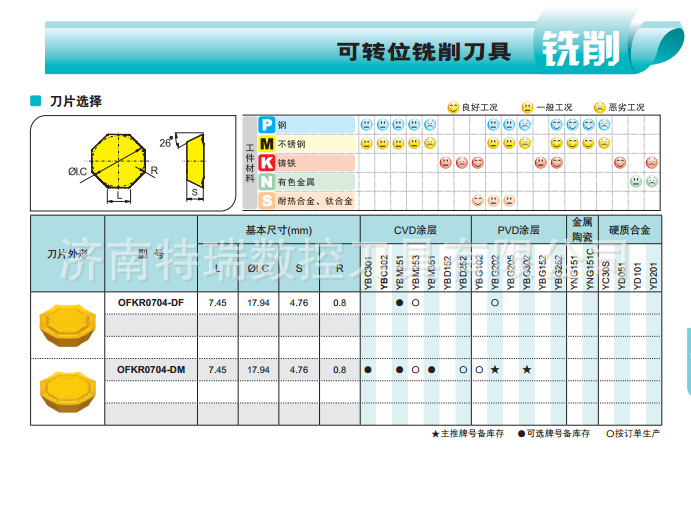Click the CVD涂层 header
Screen dimensions: 691x505
[415, 230]
